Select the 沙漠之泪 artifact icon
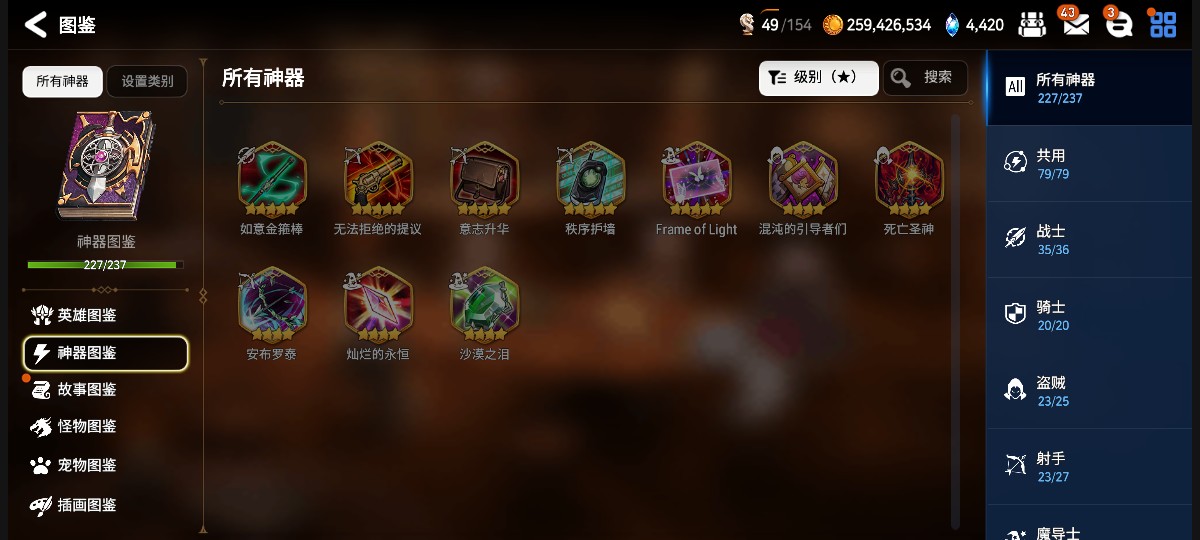Viewport: 1200px width, 540px height. point(484,305)
